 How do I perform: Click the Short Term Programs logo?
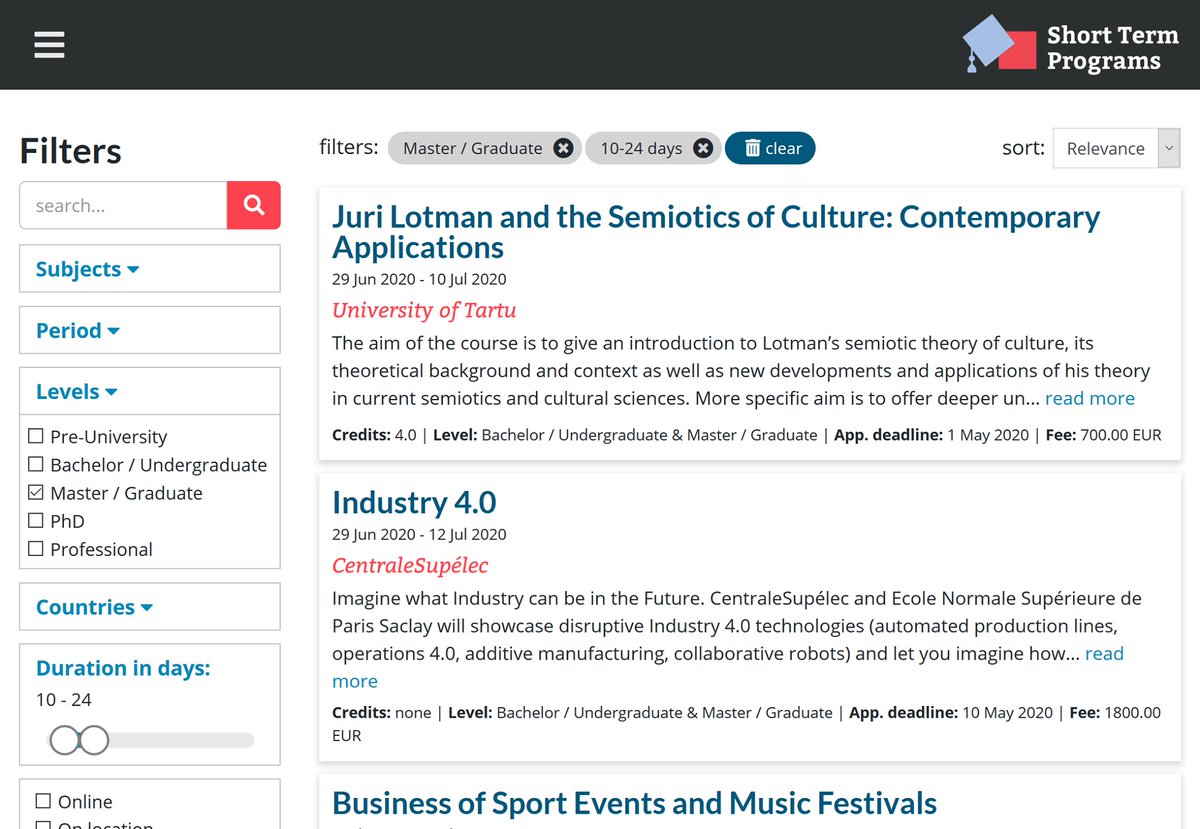tap(1070, 45)
